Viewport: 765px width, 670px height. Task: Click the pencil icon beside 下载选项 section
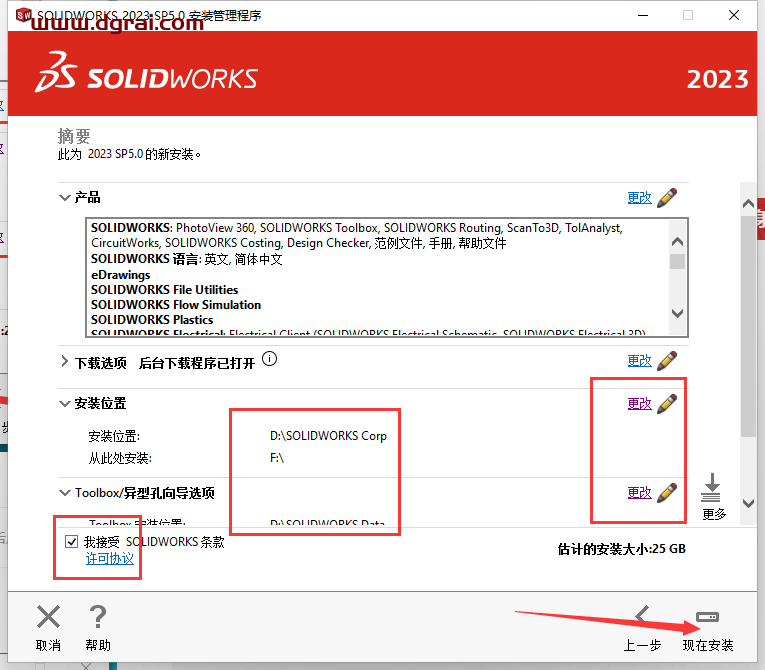click(x=667, y=361)
